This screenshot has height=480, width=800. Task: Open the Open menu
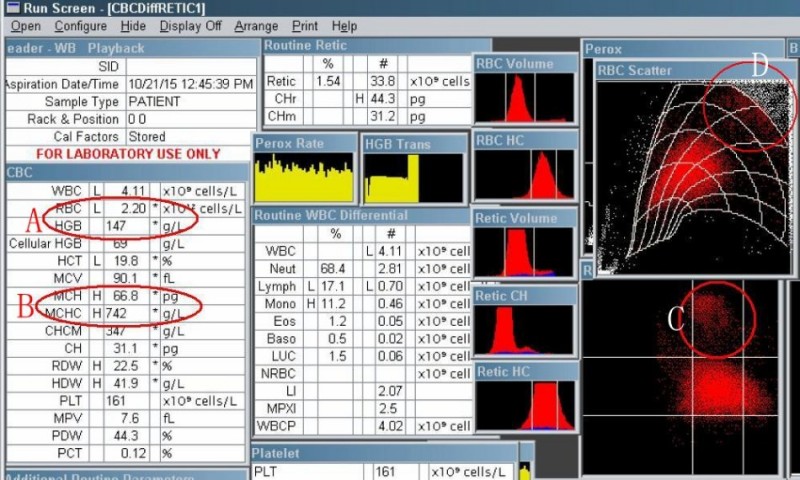[26, 26]
